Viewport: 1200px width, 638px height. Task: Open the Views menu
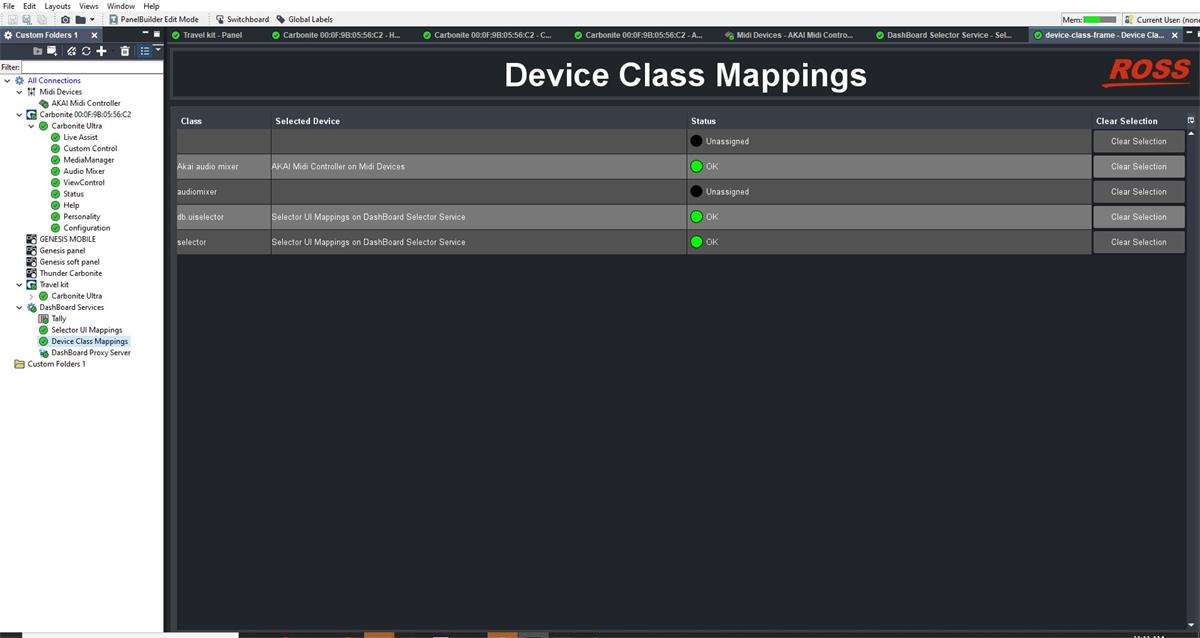(x=88, y=6)
